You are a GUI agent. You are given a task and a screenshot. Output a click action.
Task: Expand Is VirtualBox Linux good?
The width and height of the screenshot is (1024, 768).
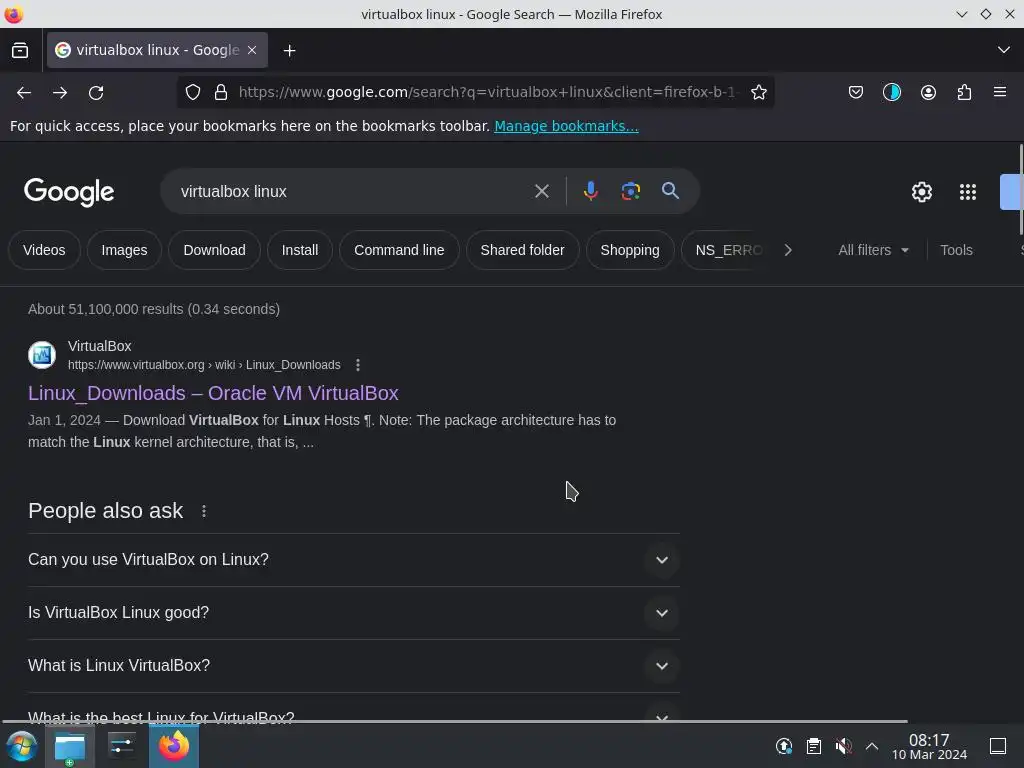[x=353, y=613]
